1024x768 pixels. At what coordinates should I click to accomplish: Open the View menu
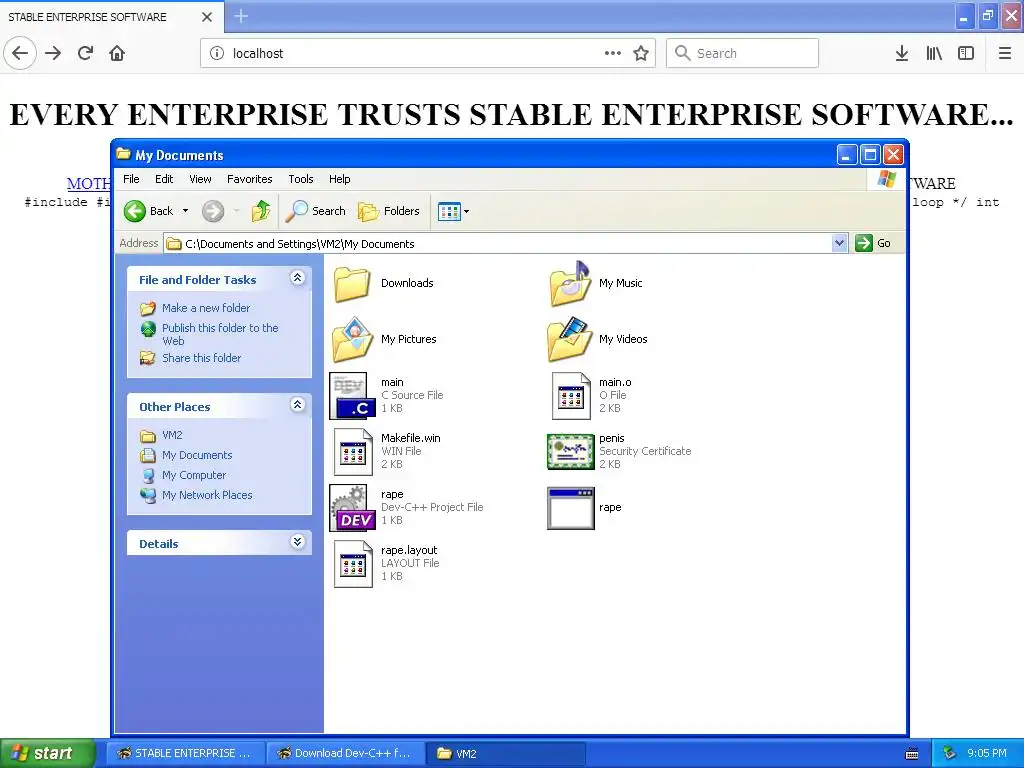pos(200,179)
